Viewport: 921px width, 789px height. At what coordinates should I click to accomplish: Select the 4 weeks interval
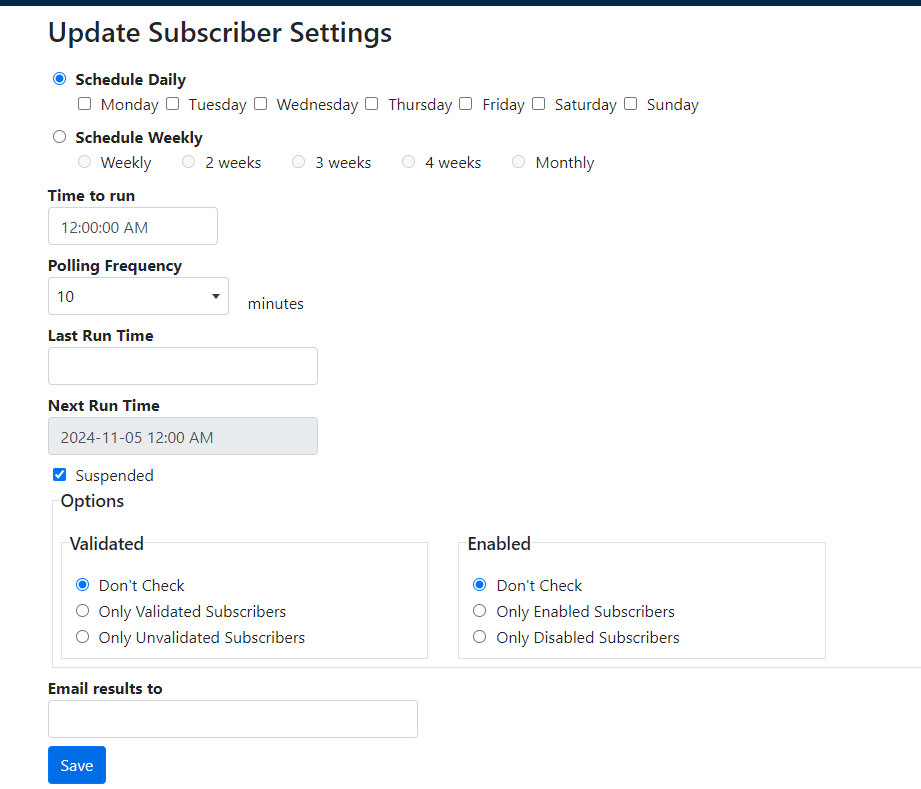[x=408, y=161]
